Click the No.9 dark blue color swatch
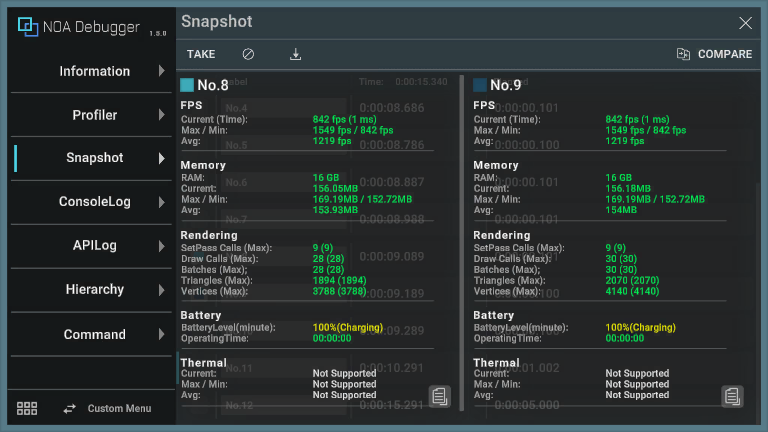This screenshot has height=432, width=768. pos(480,85)
